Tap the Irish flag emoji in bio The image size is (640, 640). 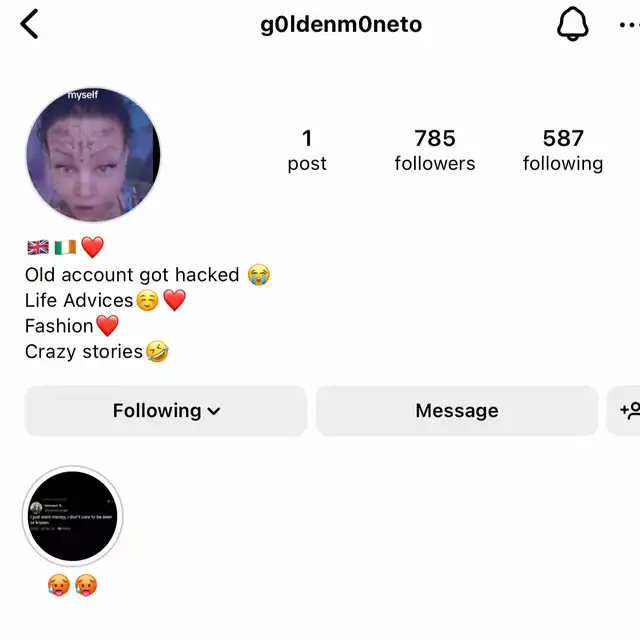[x=65, y=247]
